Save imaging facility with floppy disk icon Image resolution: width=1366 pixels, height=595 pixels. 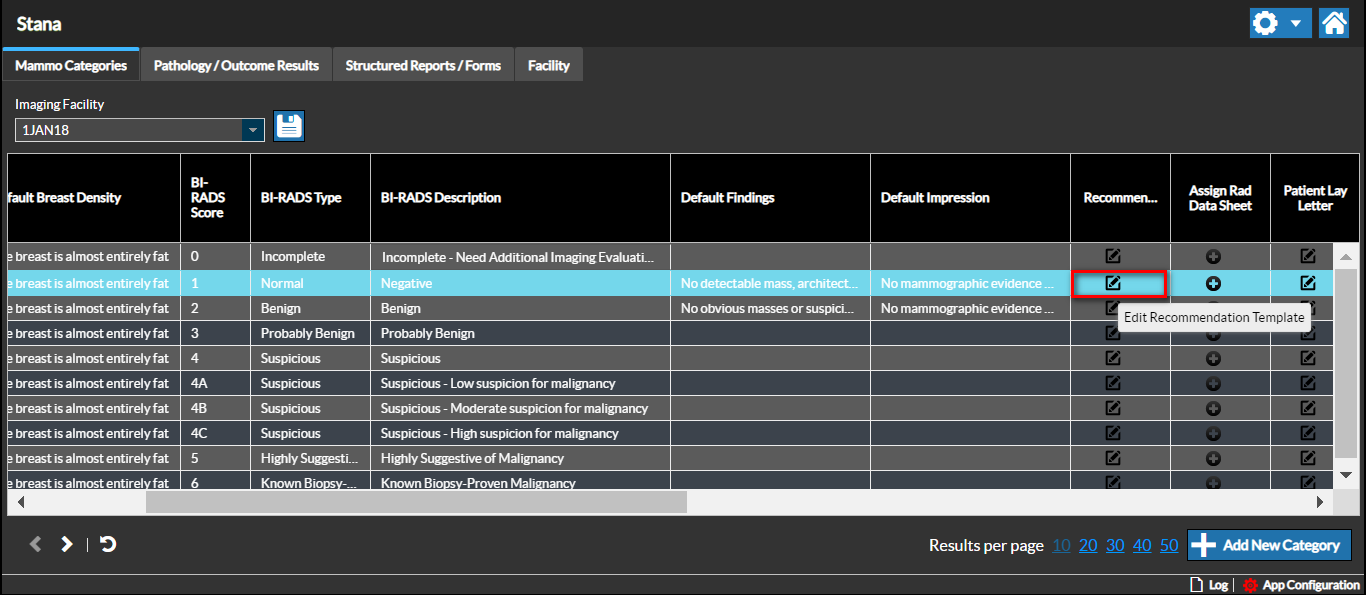(x=289, y=126)
